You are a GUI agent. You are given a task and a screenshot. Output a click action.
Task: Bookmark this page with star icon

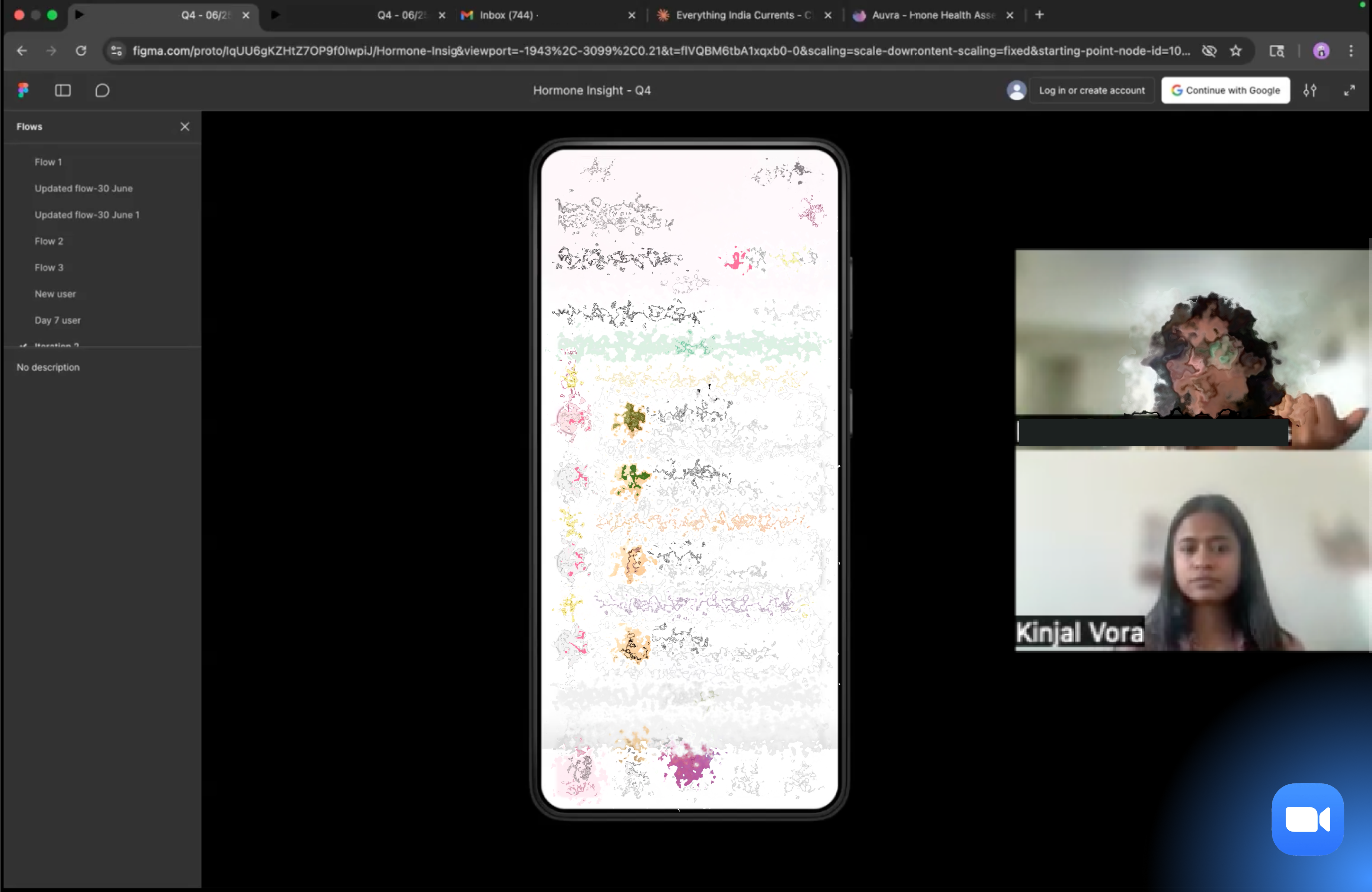[x=1236, y=51]
